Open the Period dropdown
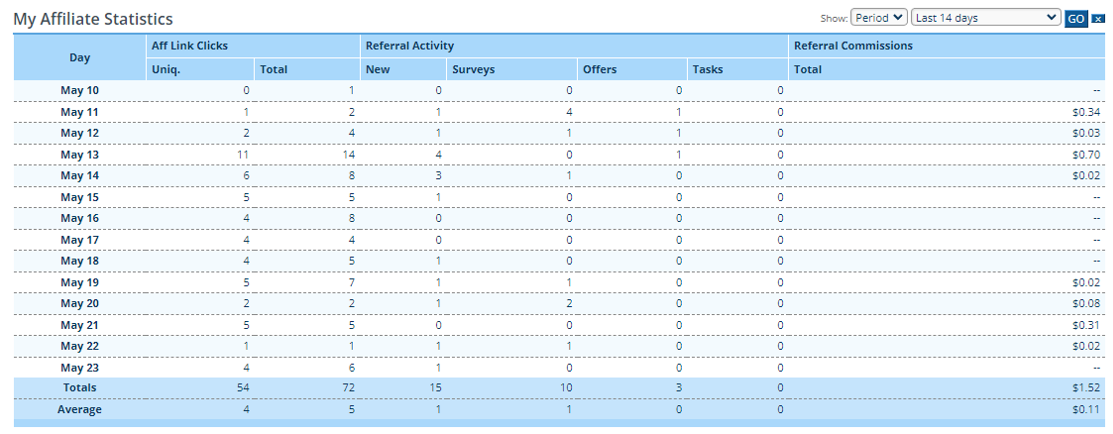The width and height of the screenshot is (1113, 434). click(879, 18)
